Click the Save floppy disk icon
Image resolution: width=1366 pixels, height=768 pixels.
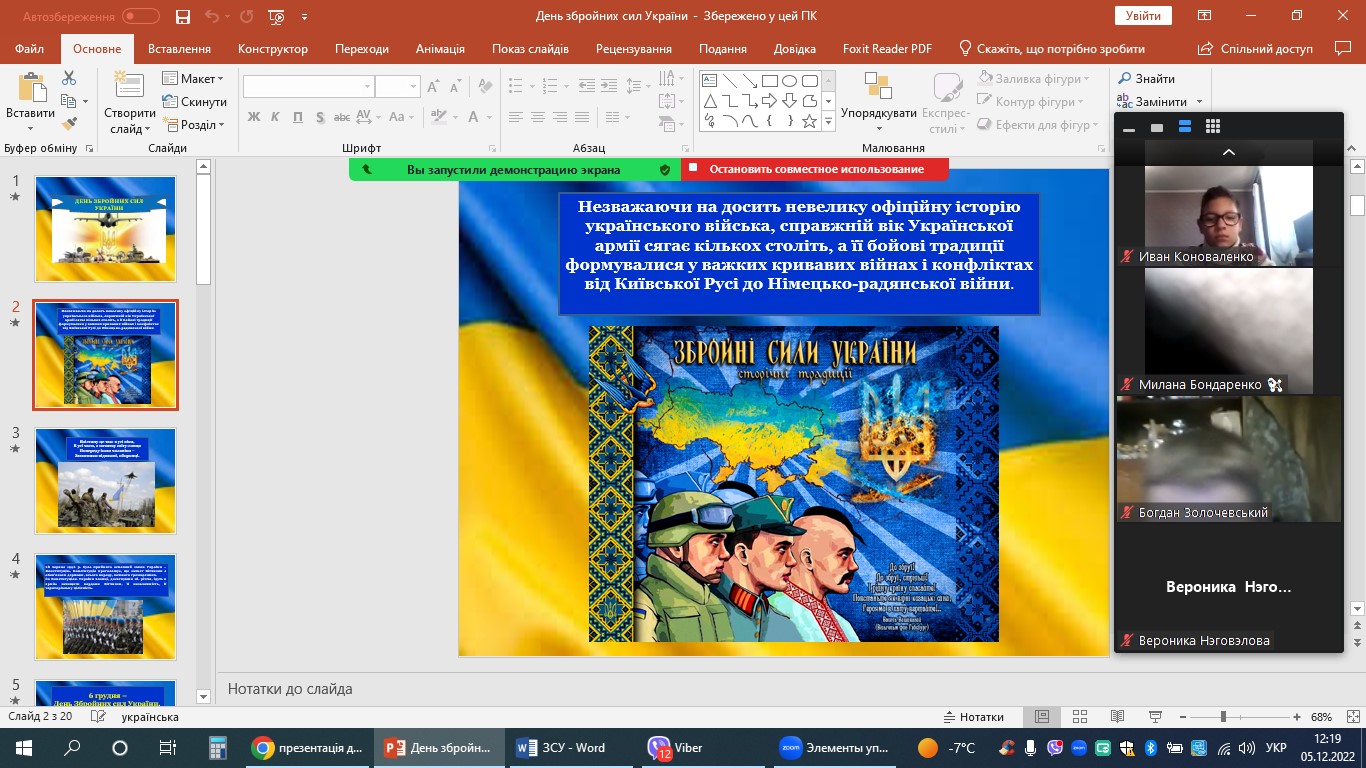[182, 16]
